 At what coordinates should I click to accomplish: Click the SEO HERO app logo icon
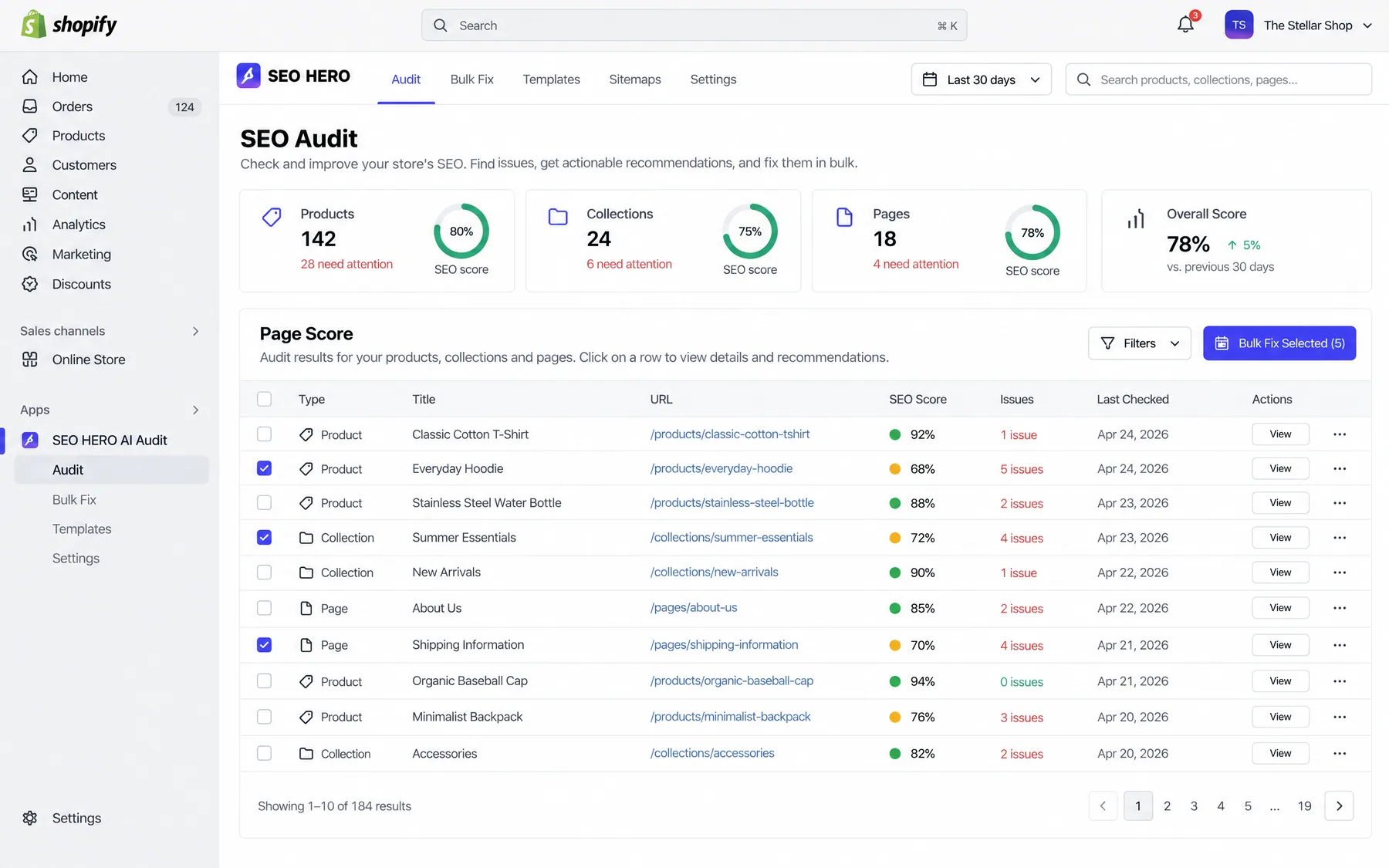(248, 76)
